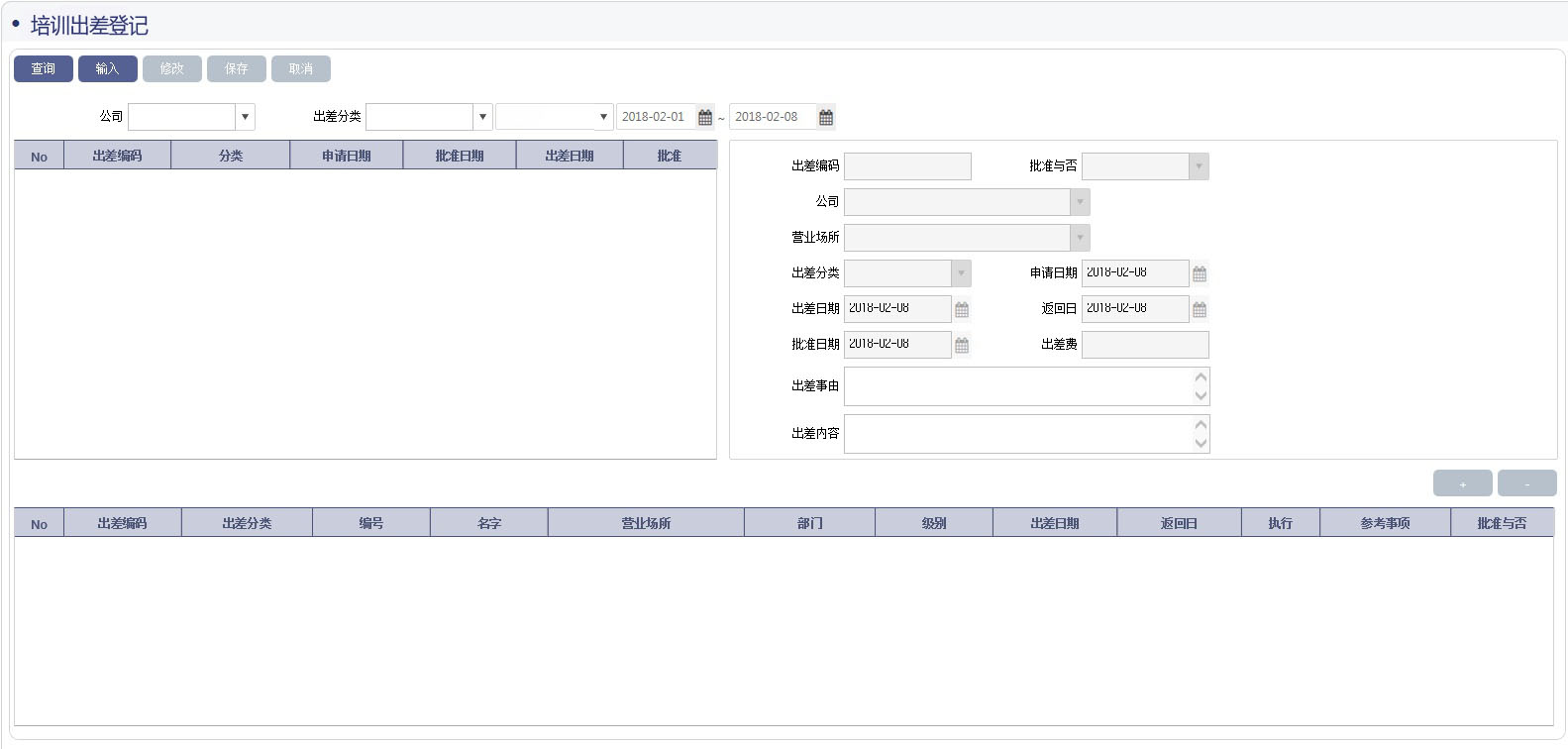
Task: Click calendar icon next to 出差日期 field
Action: (962, 309)
